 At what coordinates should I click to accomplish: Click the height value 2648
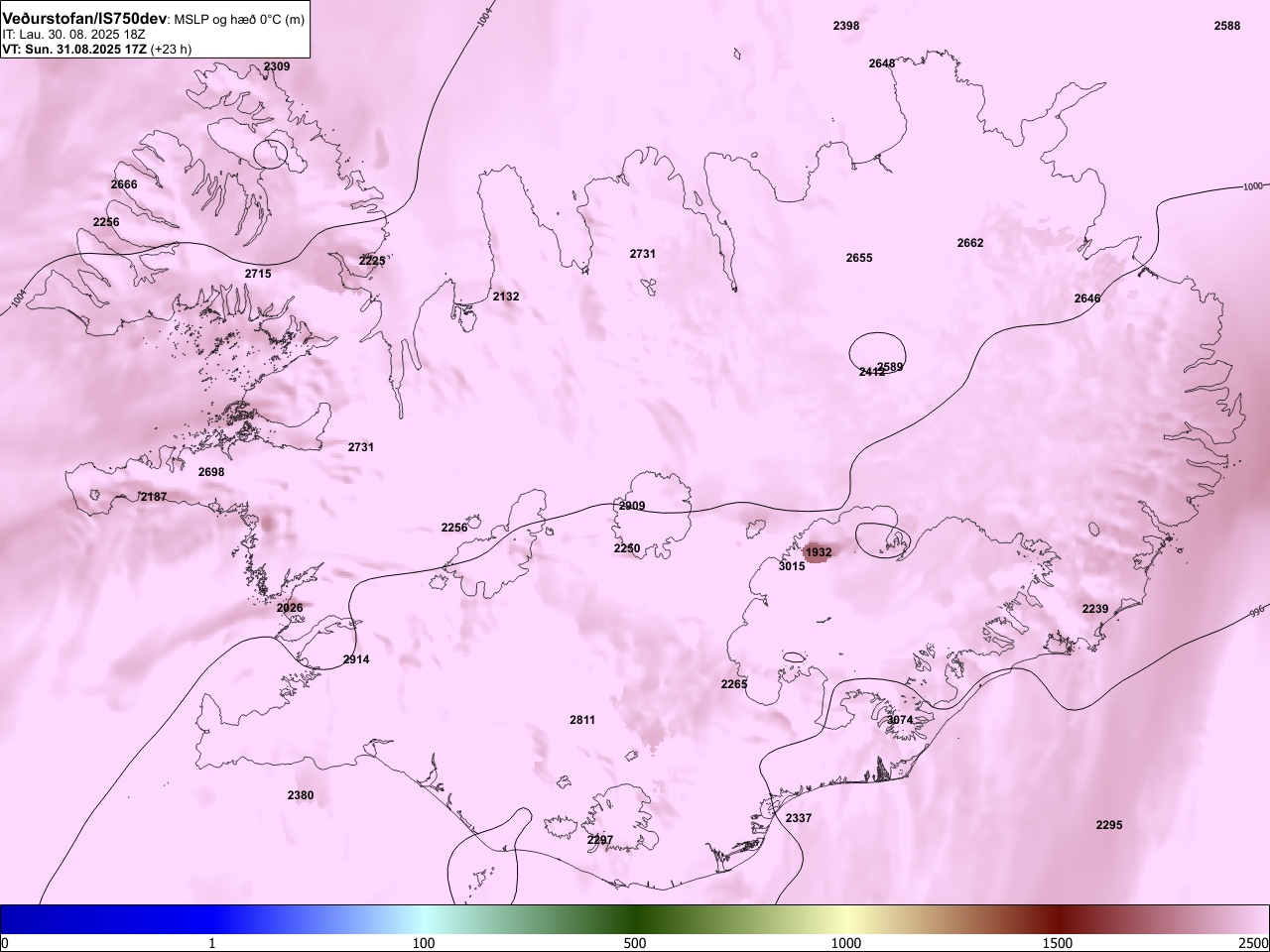coord(882,63)
